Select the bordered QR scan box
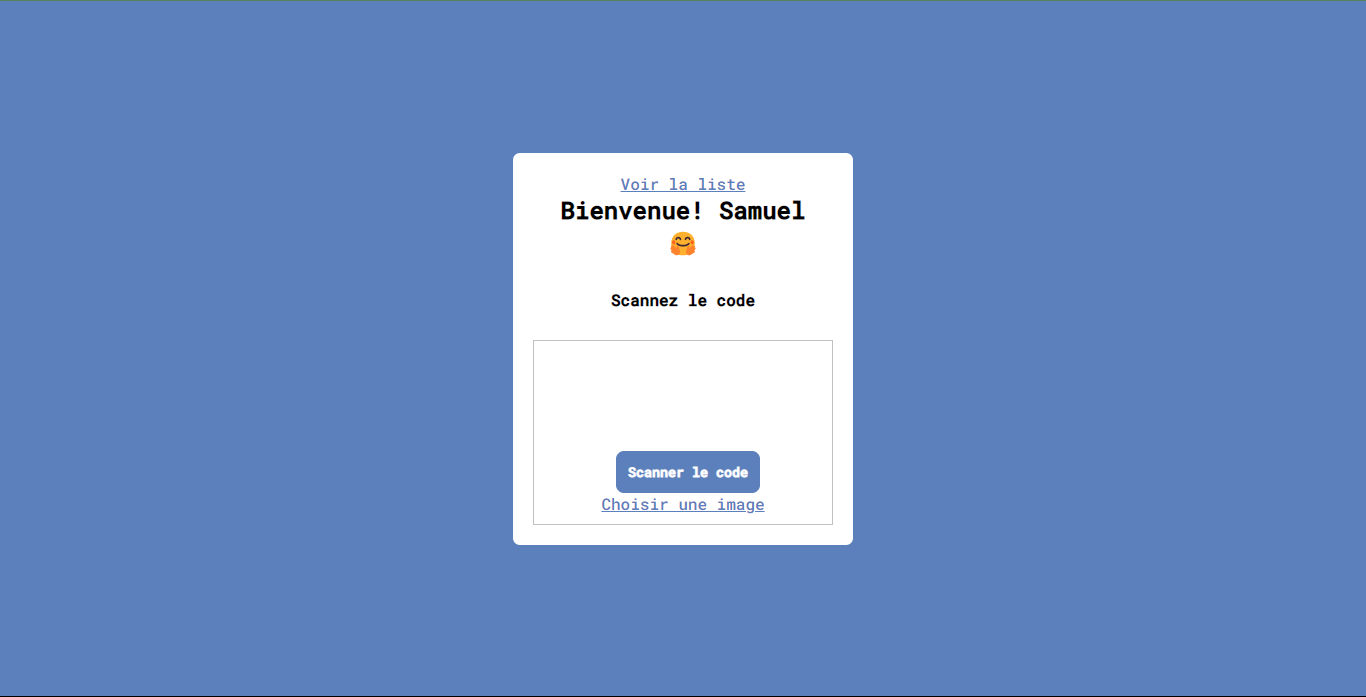Viewport: 1366px width, 697px height. tap(683, 432)
